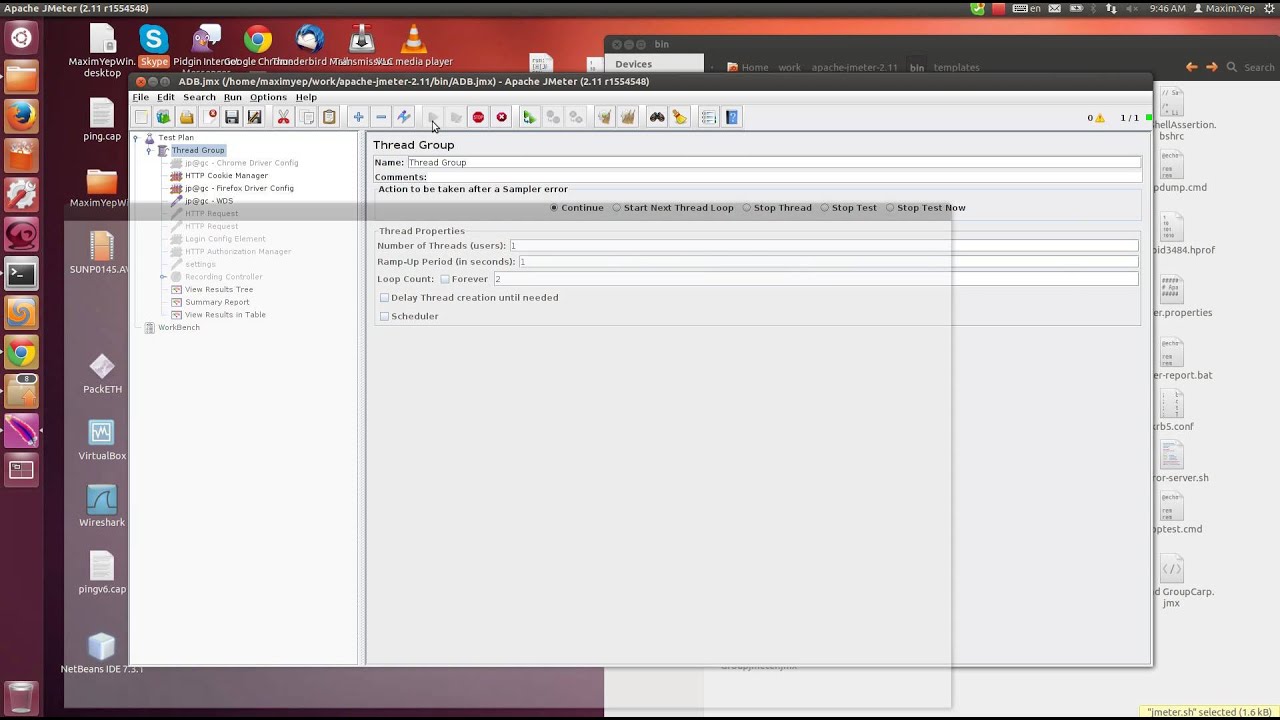Image resolution: width=1280 pixels, height=720 pixels.
Task: Open the Function Helper list icon
Action: (x=709, y=117)
